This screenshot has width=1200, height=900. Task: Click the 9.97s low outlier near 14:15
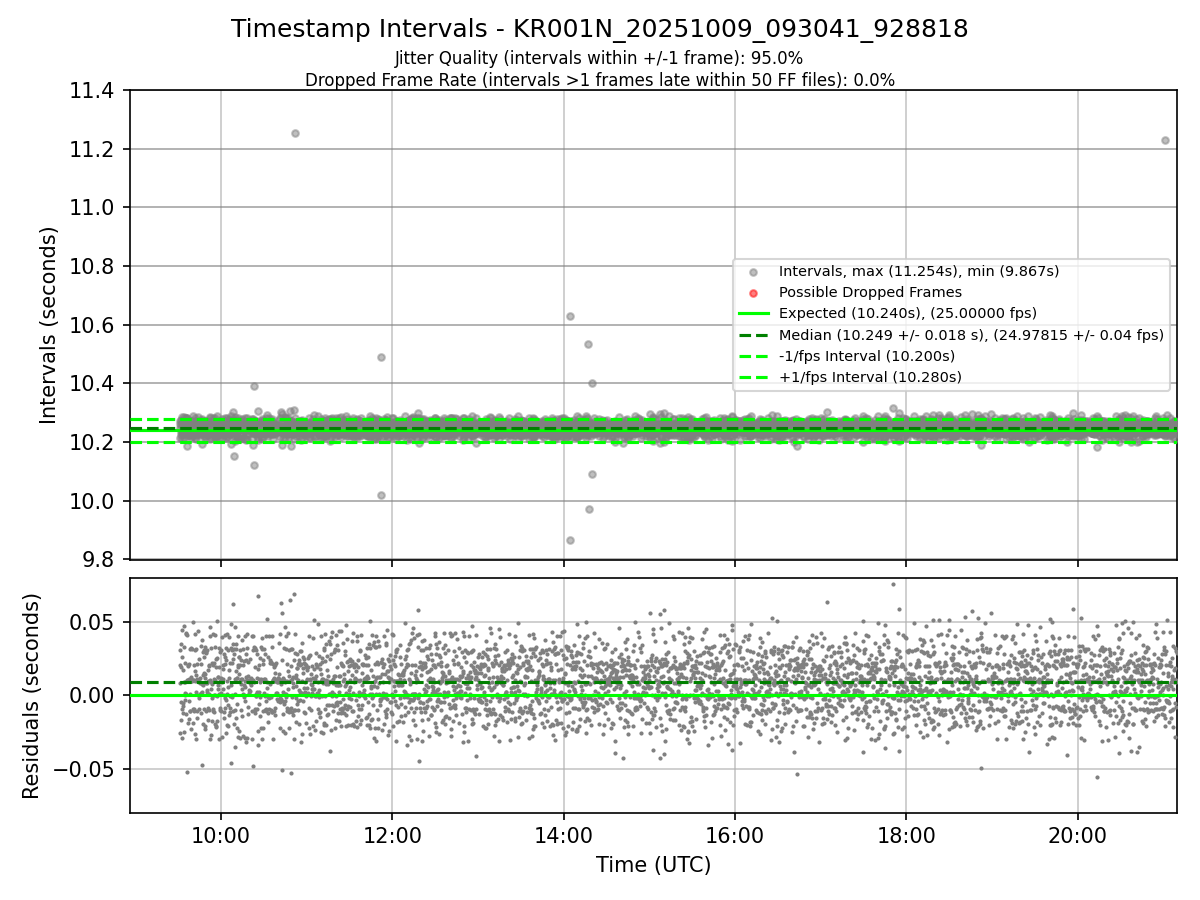tap(589, 509)
